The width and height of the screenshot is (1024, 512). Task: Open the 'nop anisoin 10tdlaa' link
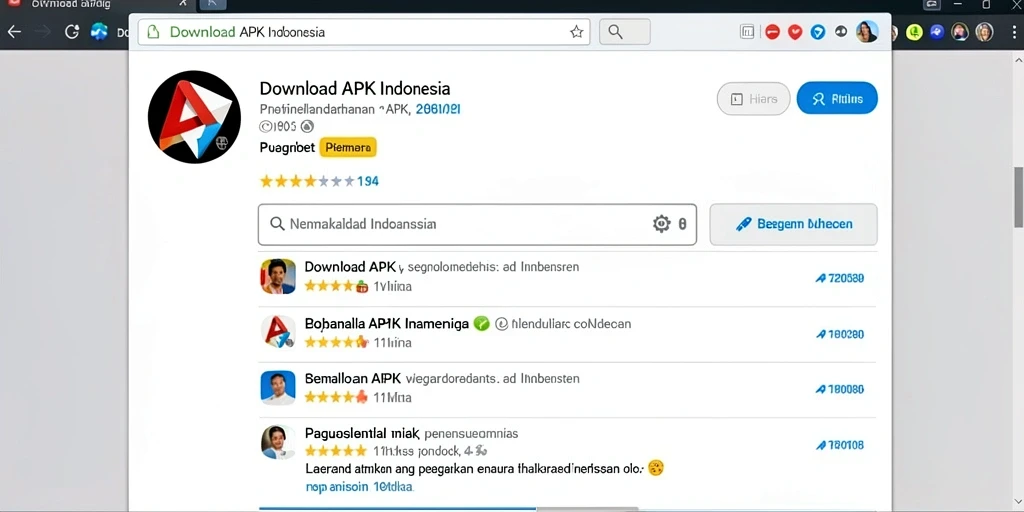(x=359, y=487)
